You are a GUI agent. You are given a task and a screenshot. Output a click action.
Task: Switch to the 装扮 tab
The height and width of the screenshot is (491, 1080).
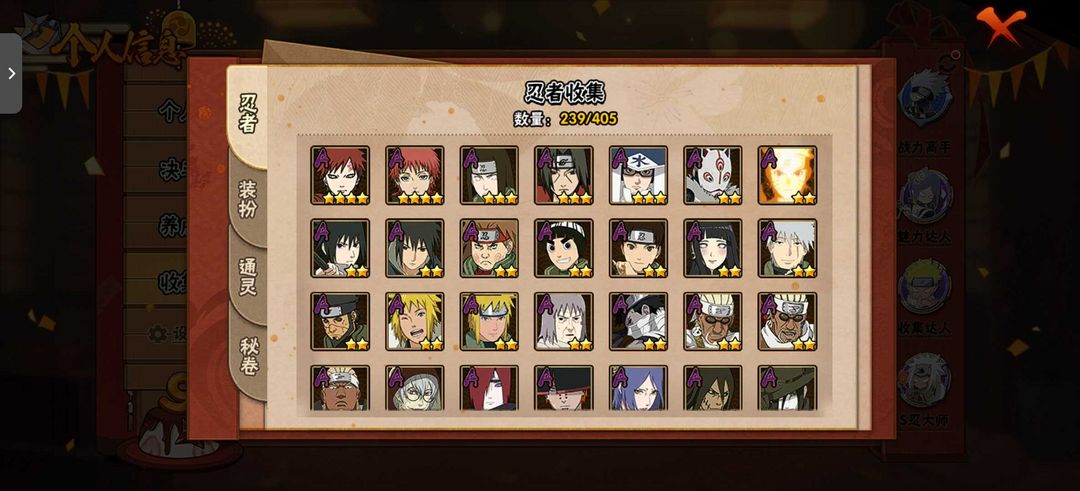(248, 200)
